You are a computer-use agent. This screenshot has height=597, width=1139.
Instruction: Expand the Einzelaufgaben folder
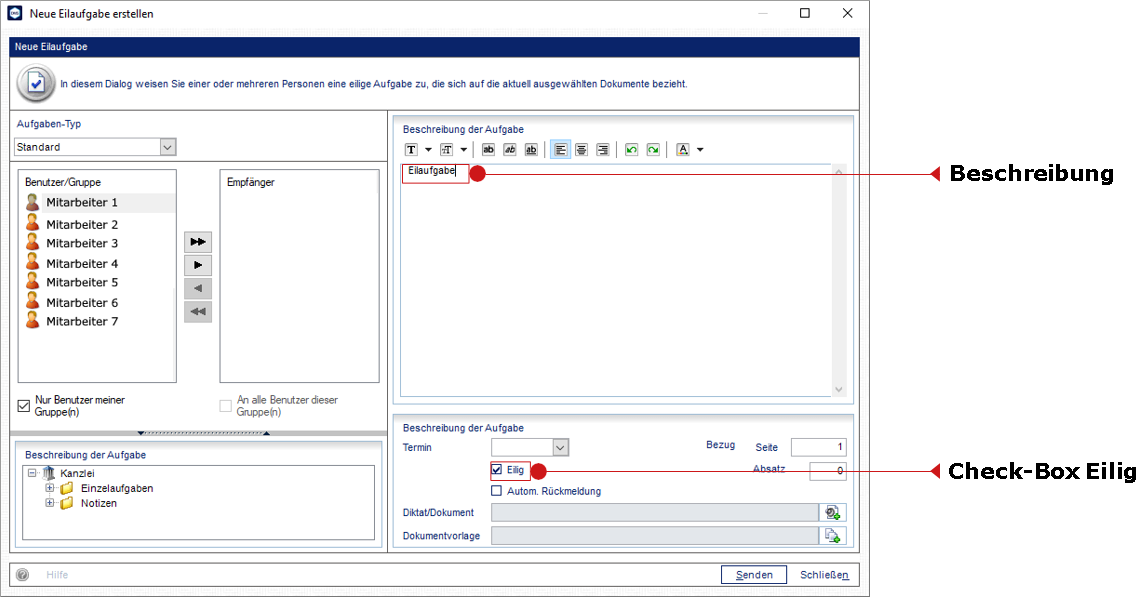tap(49, 488)
